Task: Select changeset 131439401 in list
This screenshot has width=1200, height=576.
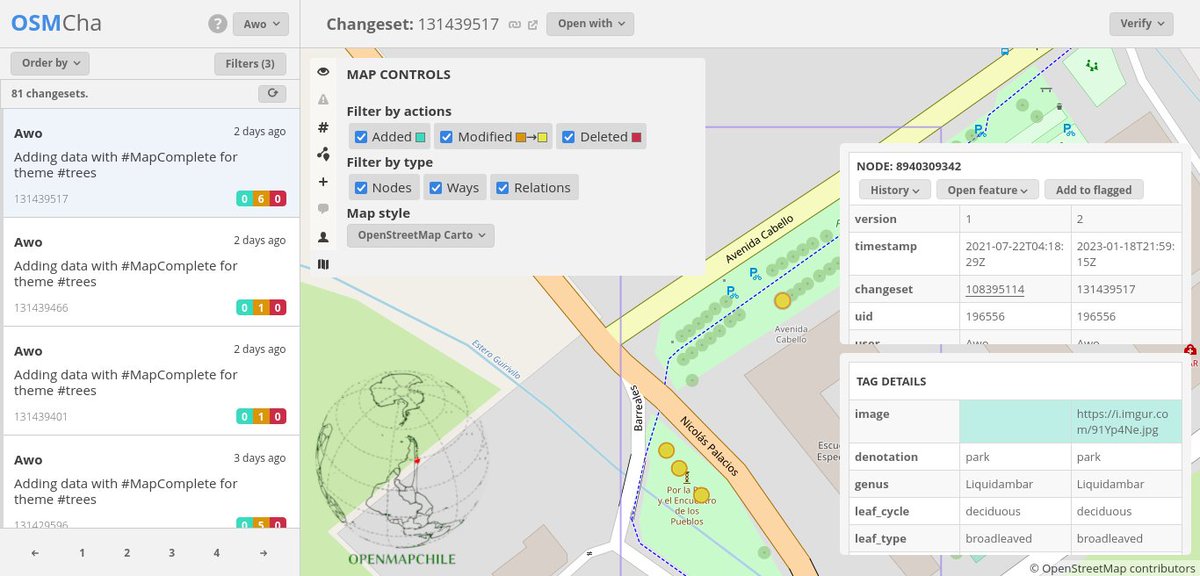Action: 150,380
